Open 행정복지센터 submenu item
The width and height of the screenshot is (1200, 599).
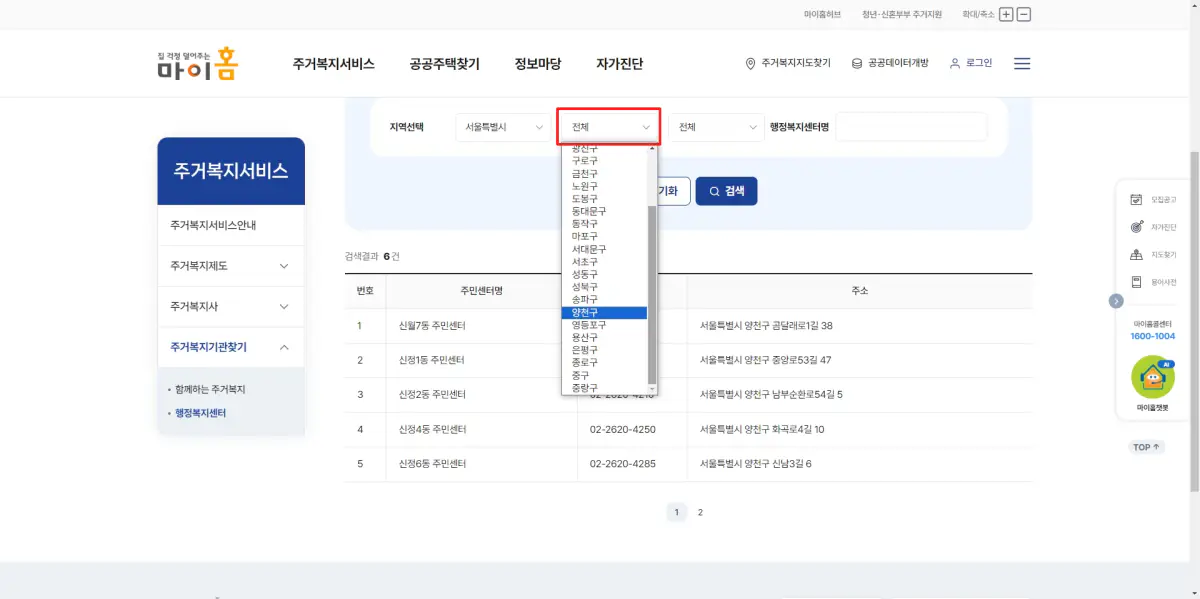coord(200,413)
